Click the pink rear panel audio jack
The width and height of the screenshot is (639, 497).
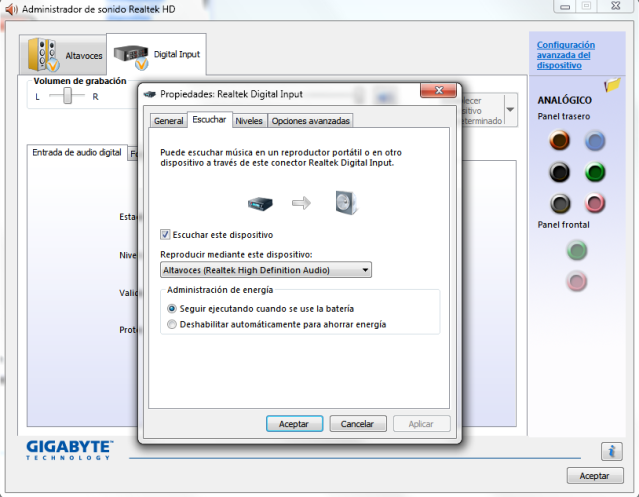coord(595,203)
